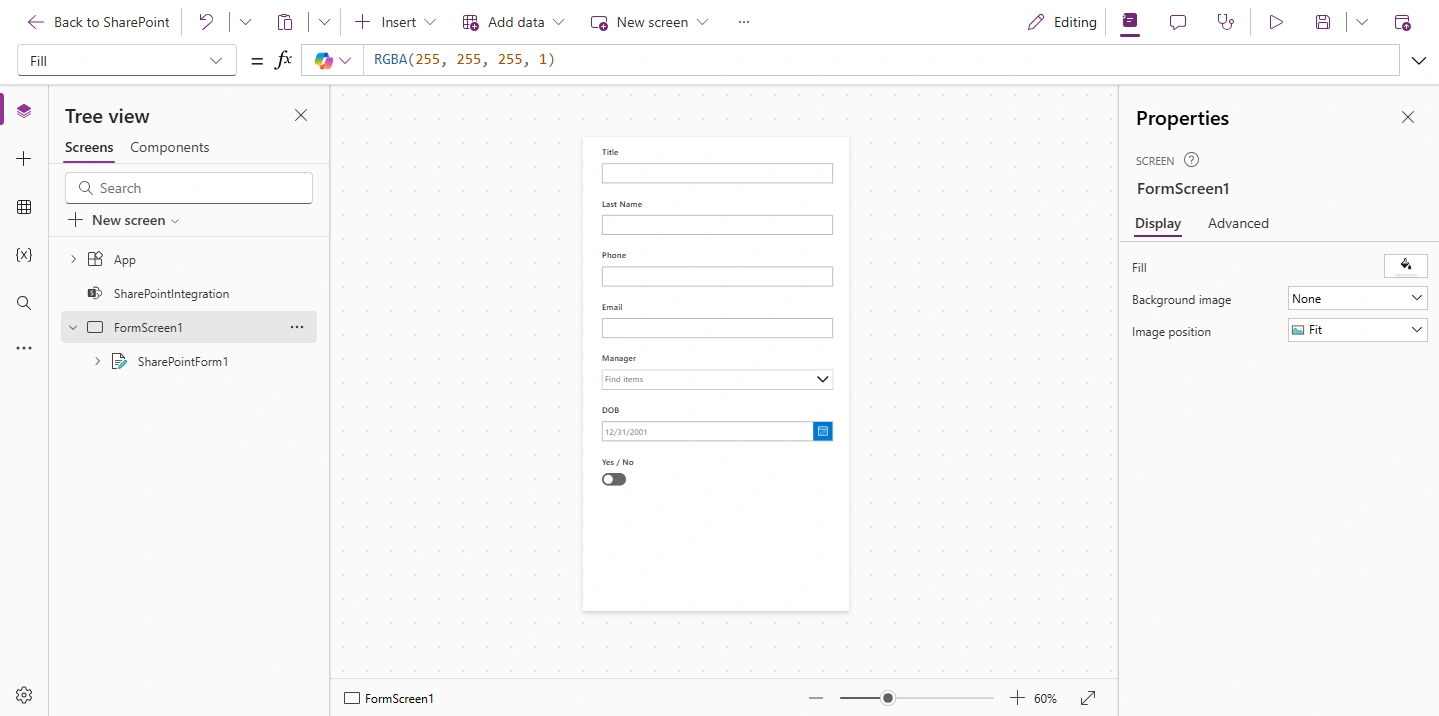Viewport: 1439px width, 716px height.
Task: Expand the formula bar chevron
Action: click(1419, 61)
